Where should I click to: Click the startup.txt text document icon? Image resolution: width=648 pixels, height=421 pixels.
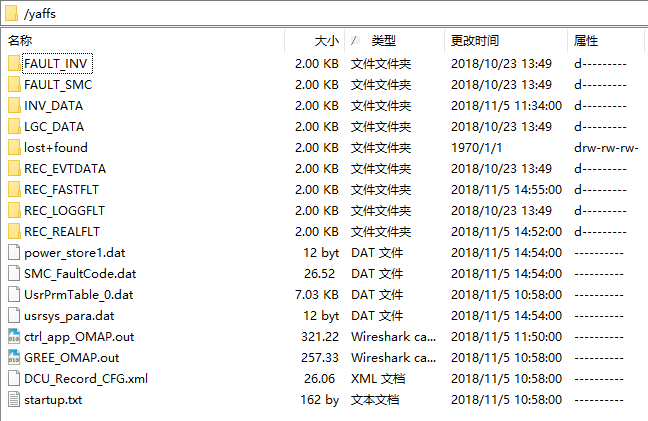14,400
